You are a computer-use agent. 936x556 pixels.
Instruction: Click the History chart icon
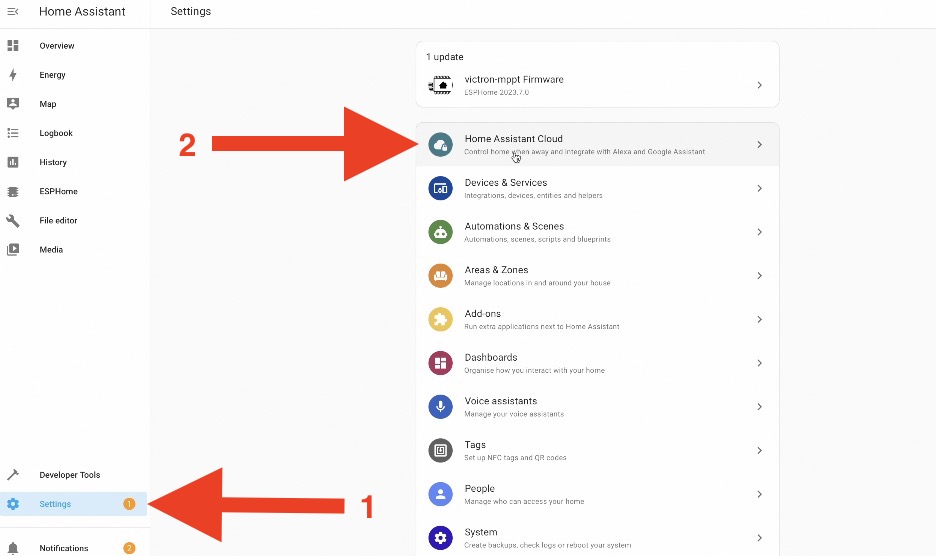pos(13,162)
